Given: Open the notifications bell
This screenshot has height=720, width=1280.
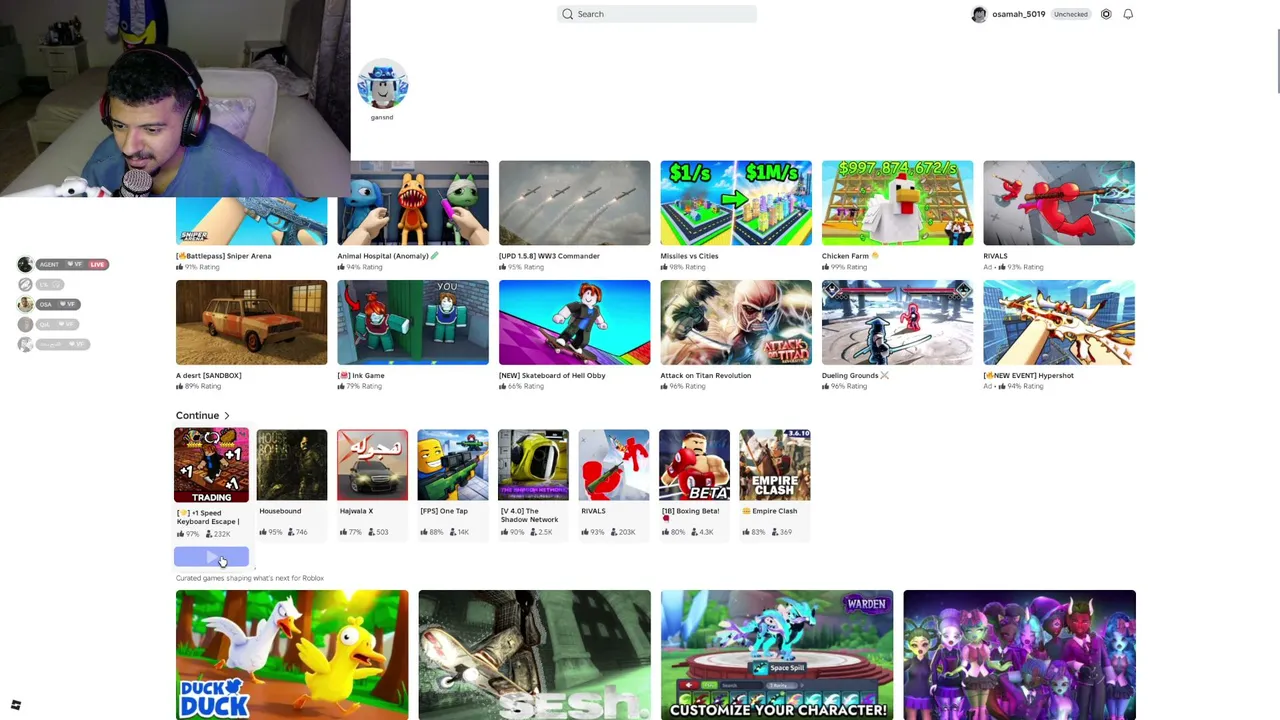Looking at the screenshot, I should click(x=1128, y=14).
